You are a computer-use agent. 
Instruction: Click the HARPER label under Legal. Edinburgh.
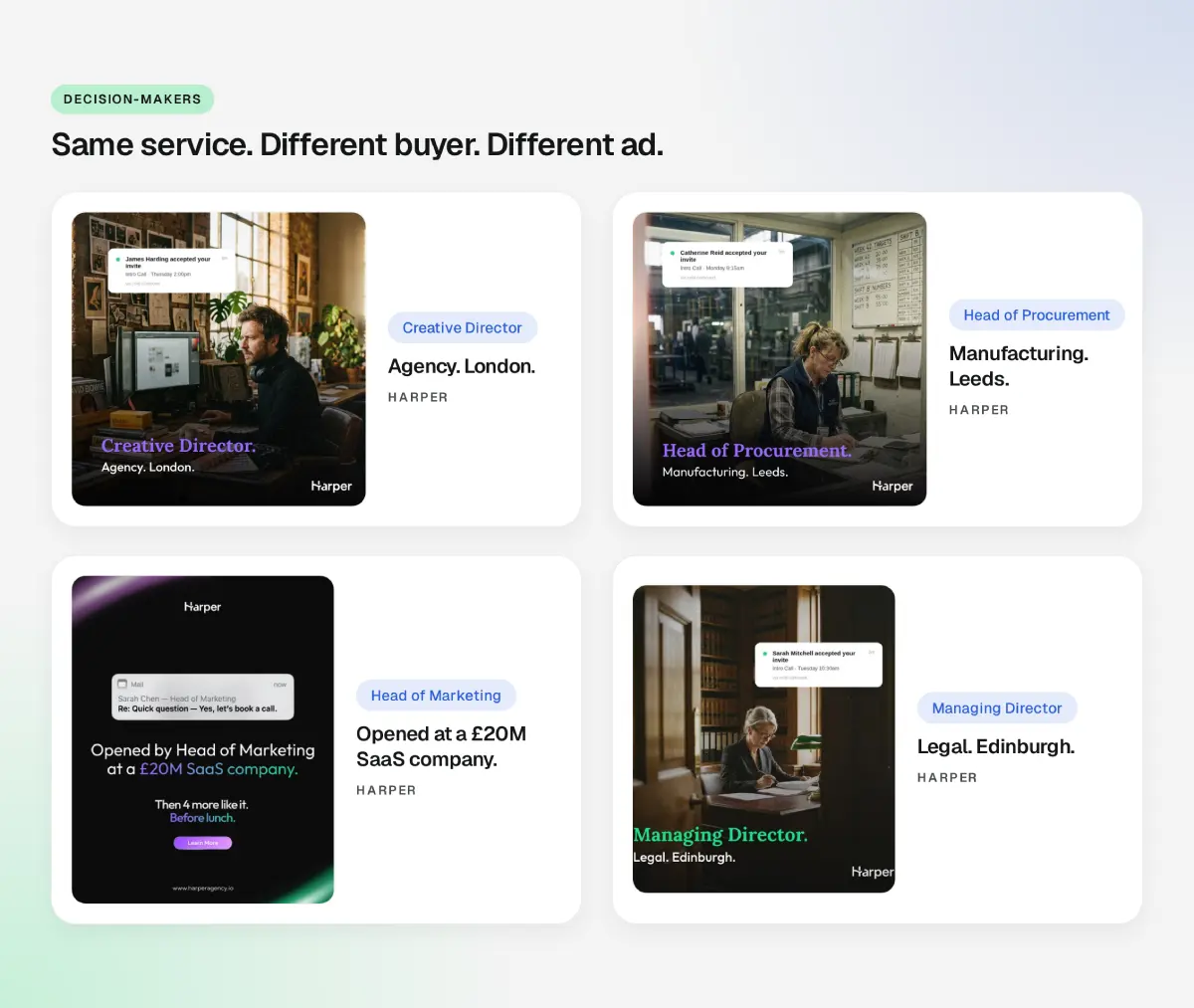(x=947, y=778)
